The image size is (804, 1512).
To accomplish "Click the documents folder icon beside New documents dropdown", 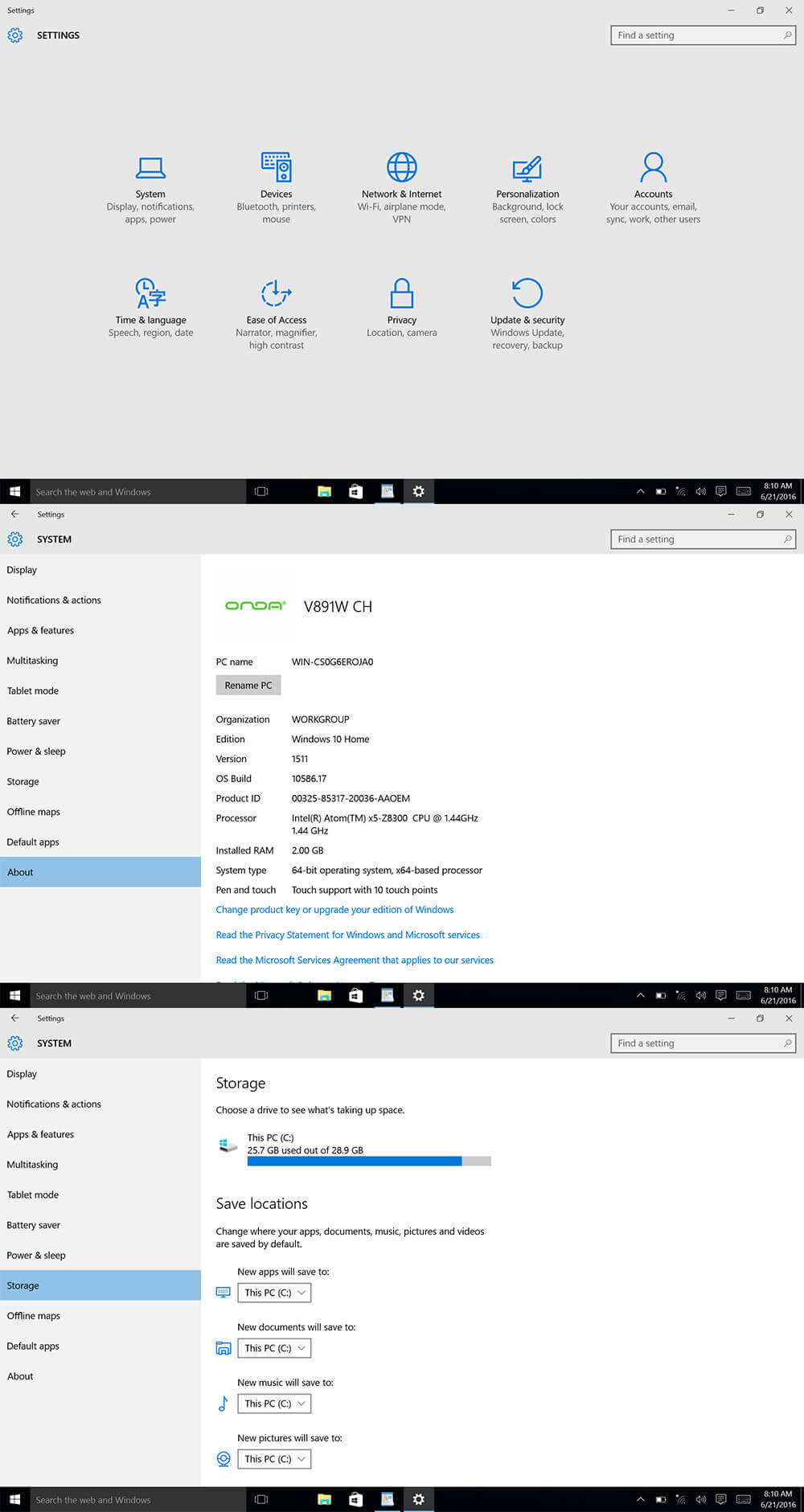I will pyautogui.click(x=224, y=1348).
